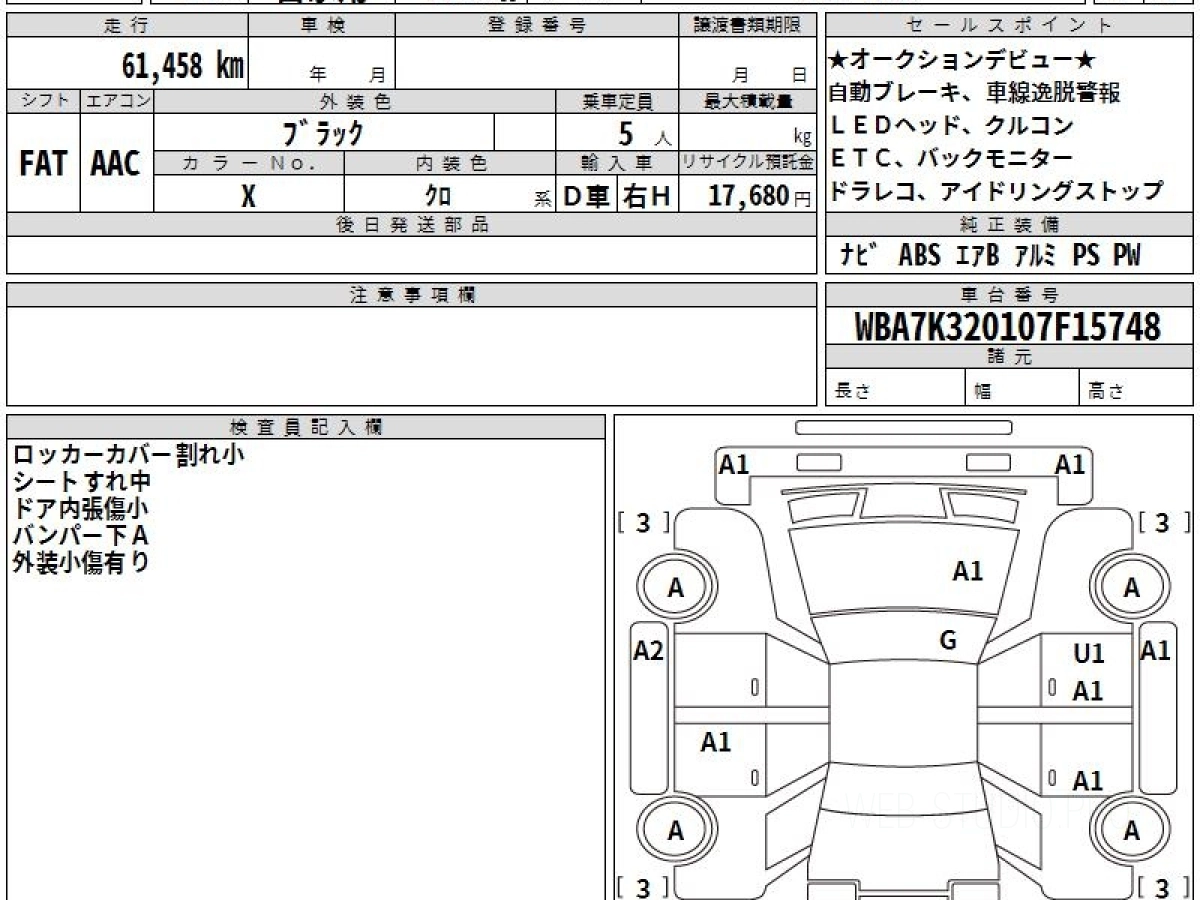Select the 諸元 header
Viewport: 1200px width, 900px height.
click(1009, 357)
